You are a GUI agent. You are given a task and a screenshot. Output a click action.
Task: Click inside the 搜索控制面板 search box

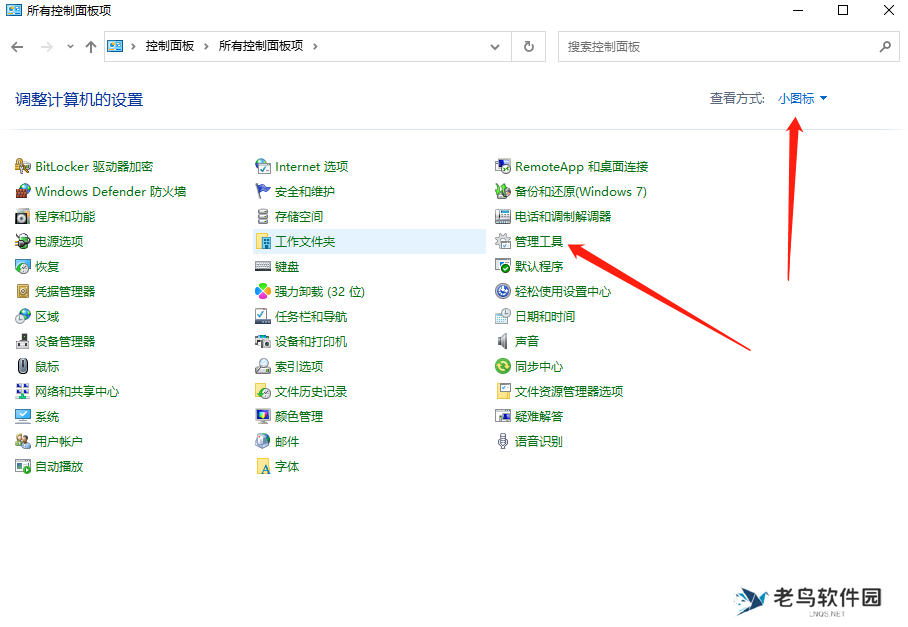click(x=700, y=46)
